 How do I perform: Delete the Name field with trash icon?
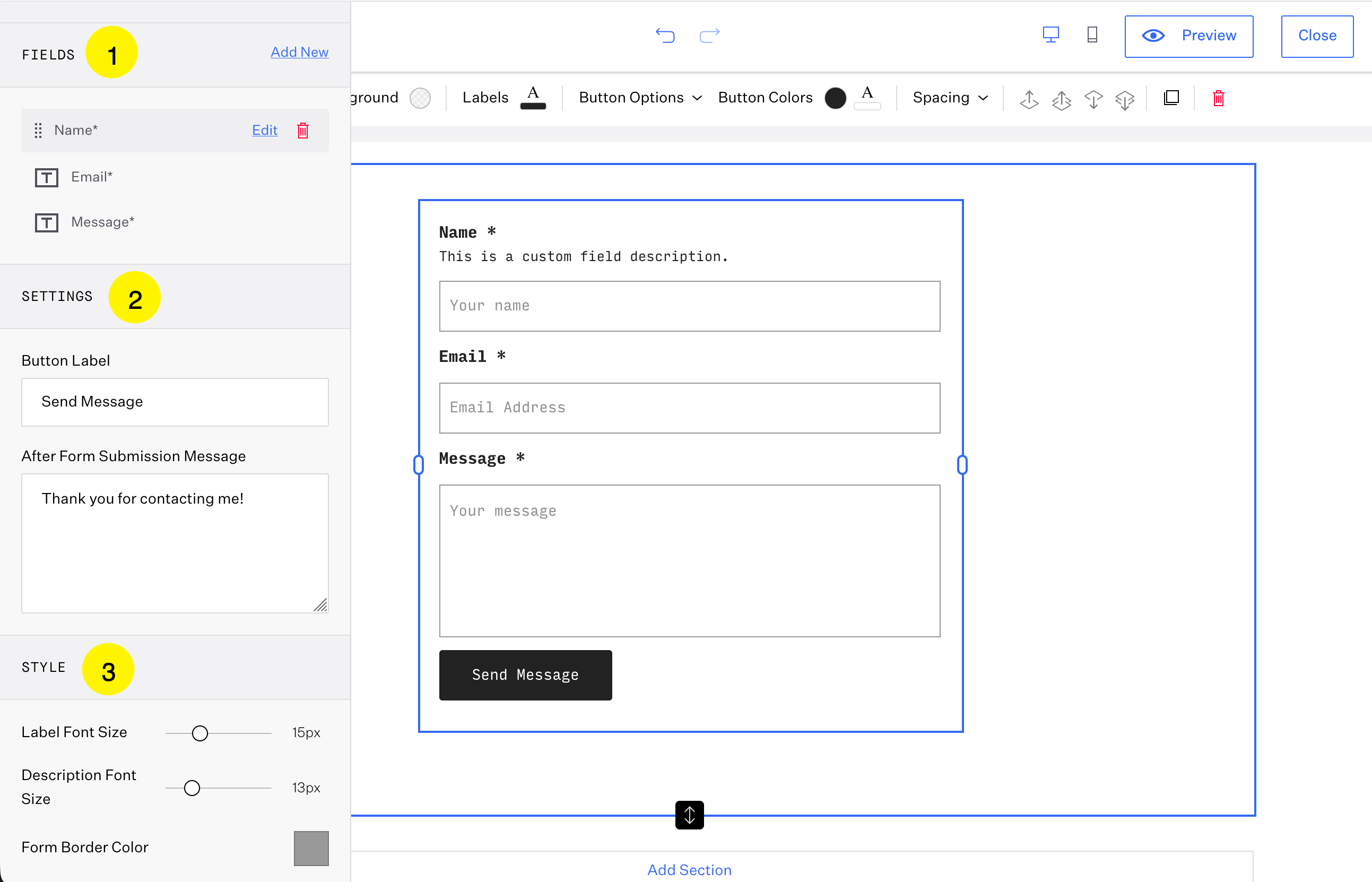coord(303,131)
